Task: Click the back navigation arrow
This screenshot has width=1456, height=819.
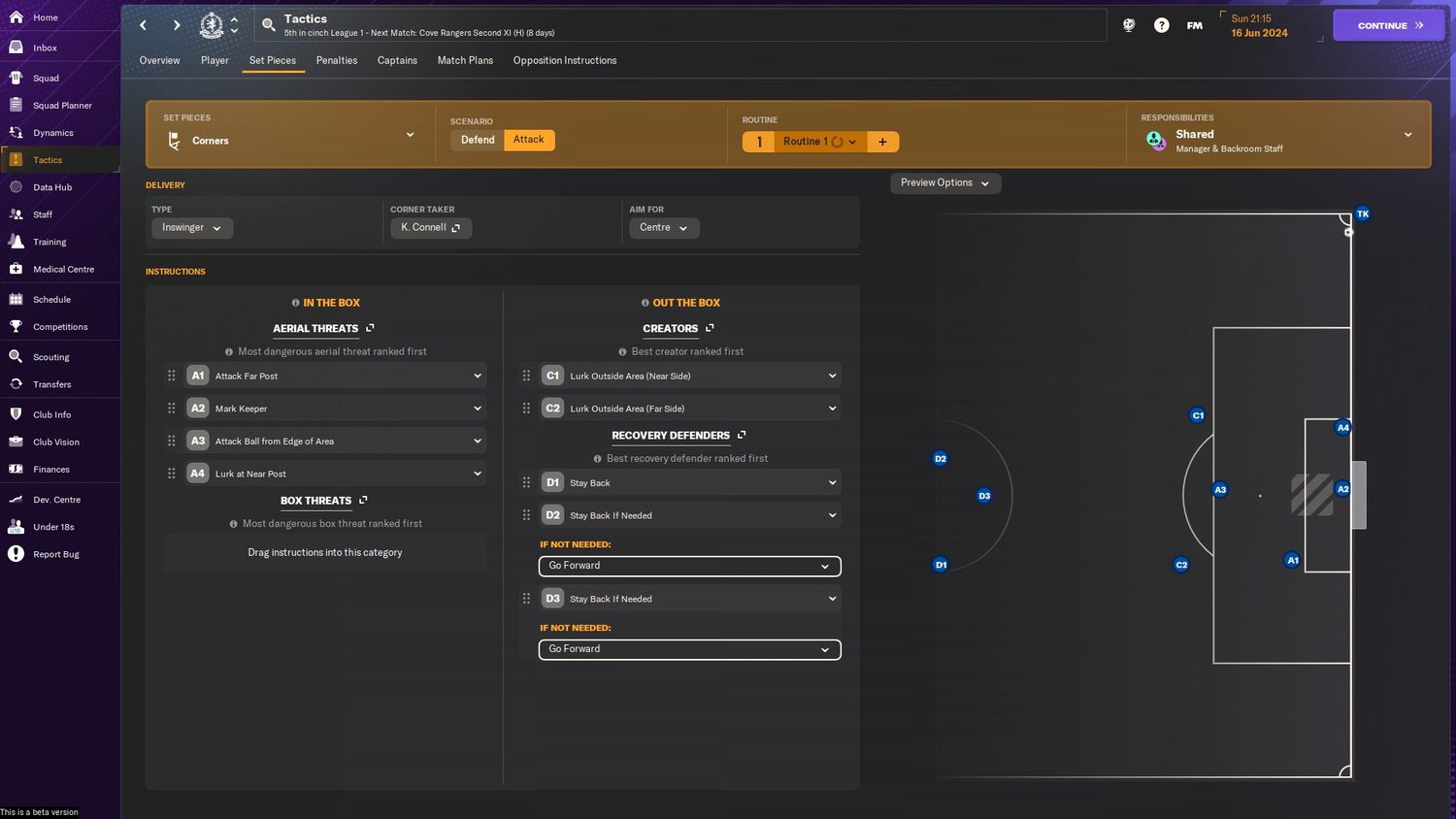Action: click(144, 25)
